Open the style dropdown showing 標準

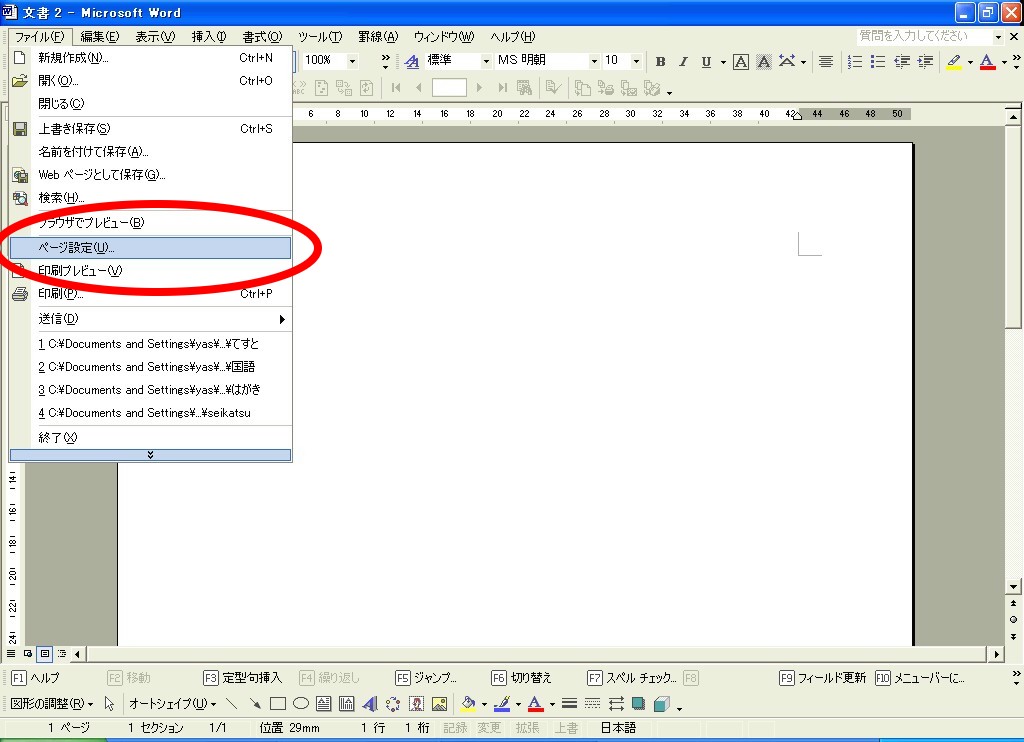coord(486,61)
